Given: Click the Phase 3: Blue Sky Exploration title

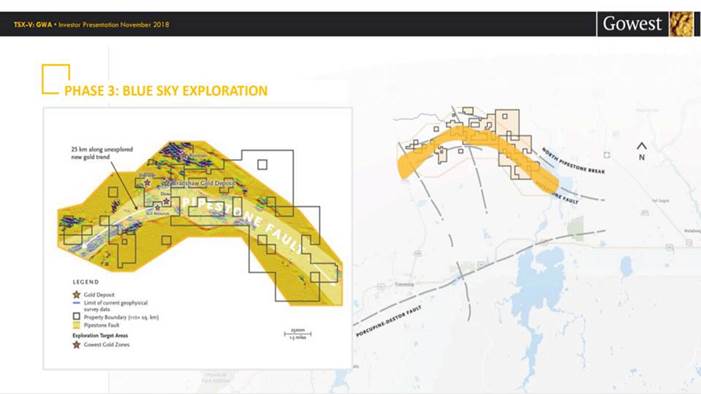Looking at the screenshot, I should click(x=166, y=91).
